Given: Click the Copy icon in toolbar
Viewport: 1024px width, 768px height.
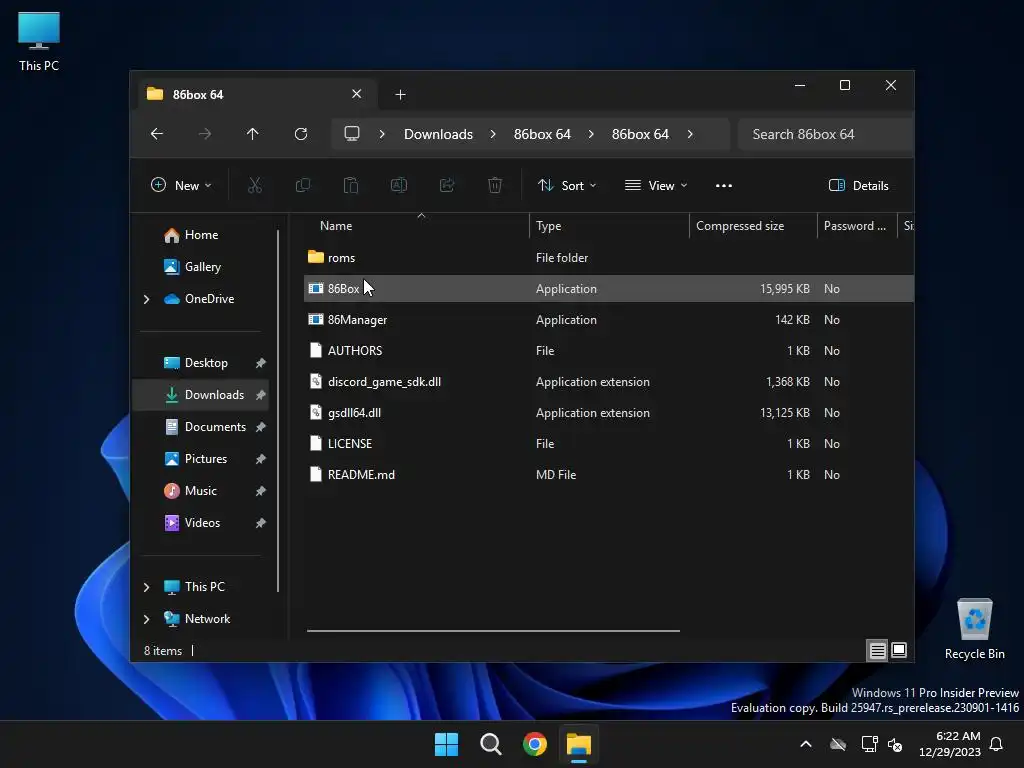Looking at the screenshot, I should click(x=303, y=185).
